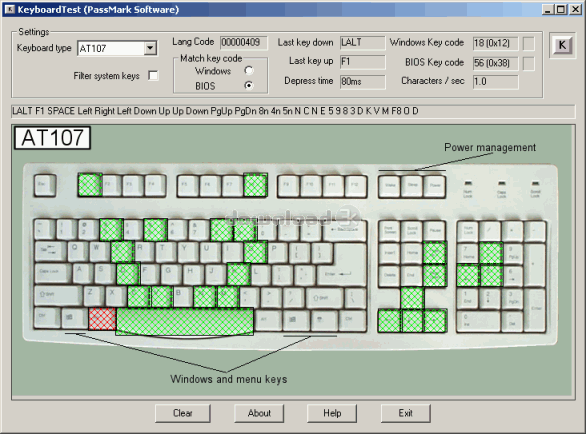This screenshot has height=434, width=586.
Task: Click the Power key under Power management
Action: 435,186
